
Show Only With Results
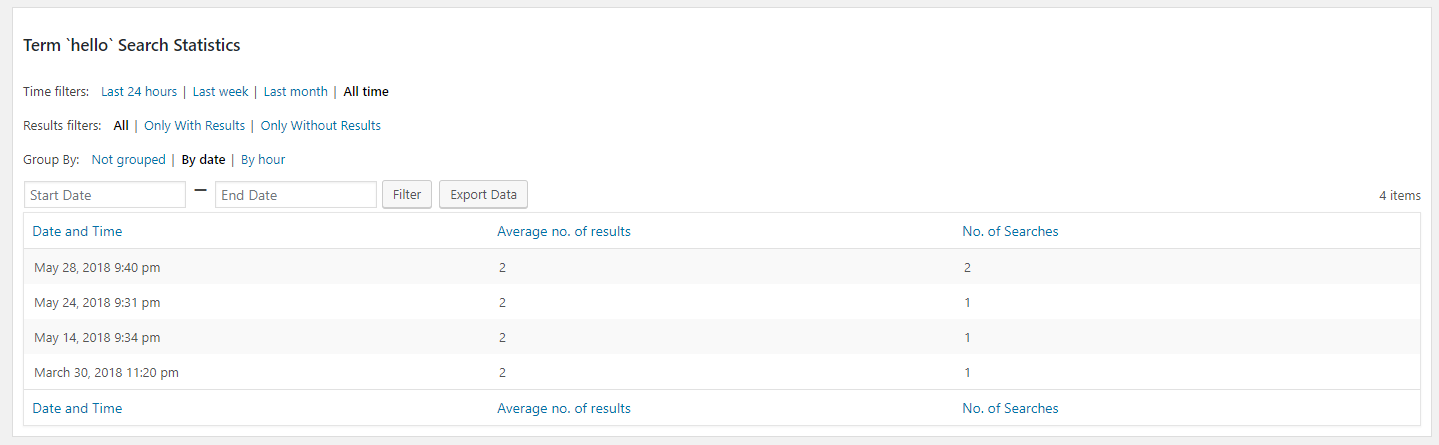(194, 126)
